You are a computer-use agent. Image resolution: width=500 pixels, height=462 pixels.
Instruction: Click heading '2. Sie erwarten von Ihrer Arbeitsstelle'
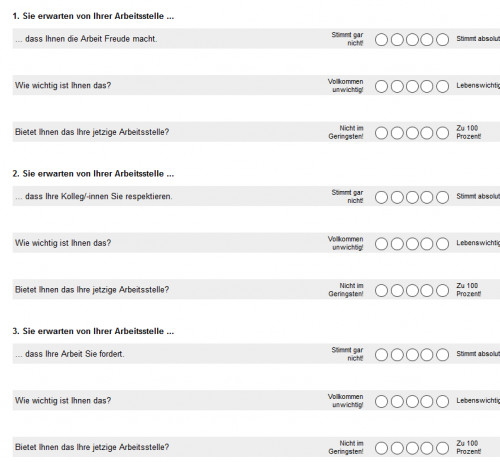[x=93, y=174]
